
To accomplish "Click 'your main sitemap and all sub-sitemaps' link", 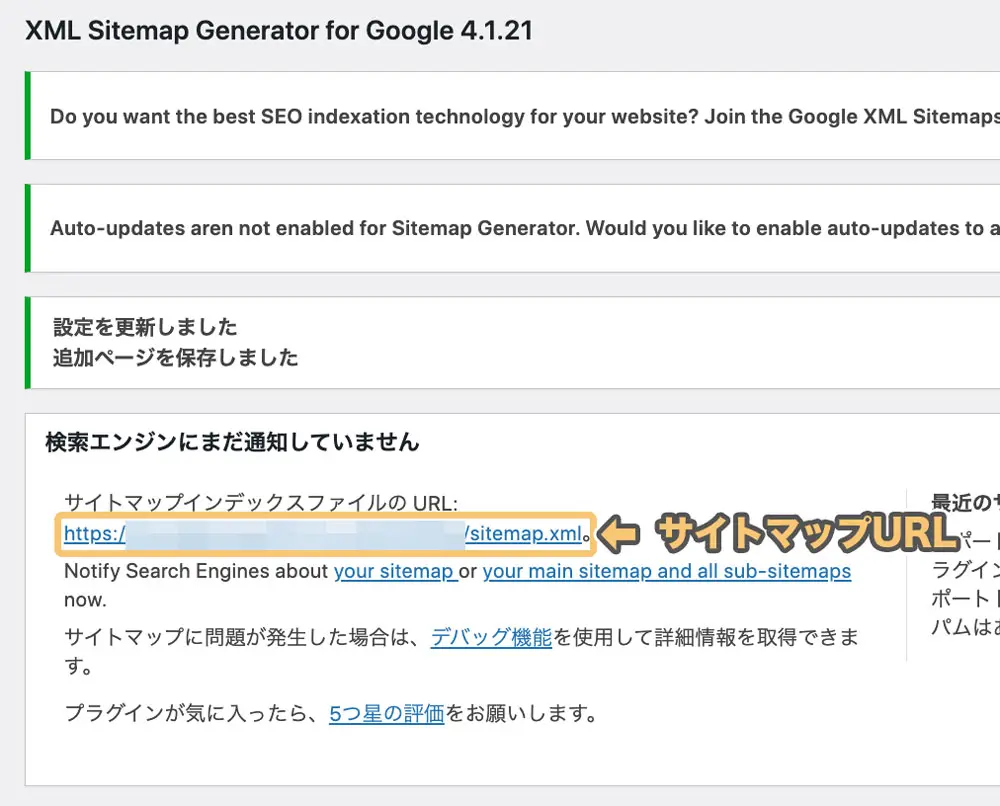I will click(665, 571).
